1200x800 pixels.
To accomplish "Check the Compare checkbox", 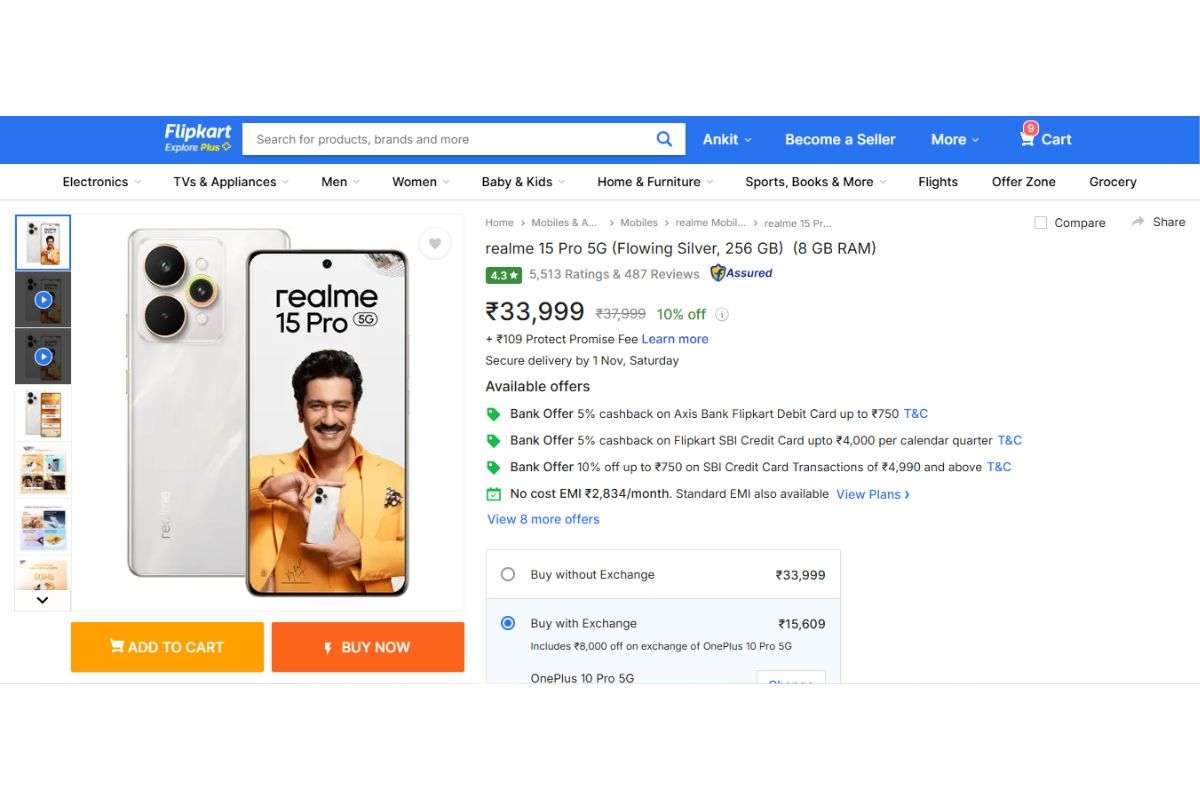I will click(1040, 222).
